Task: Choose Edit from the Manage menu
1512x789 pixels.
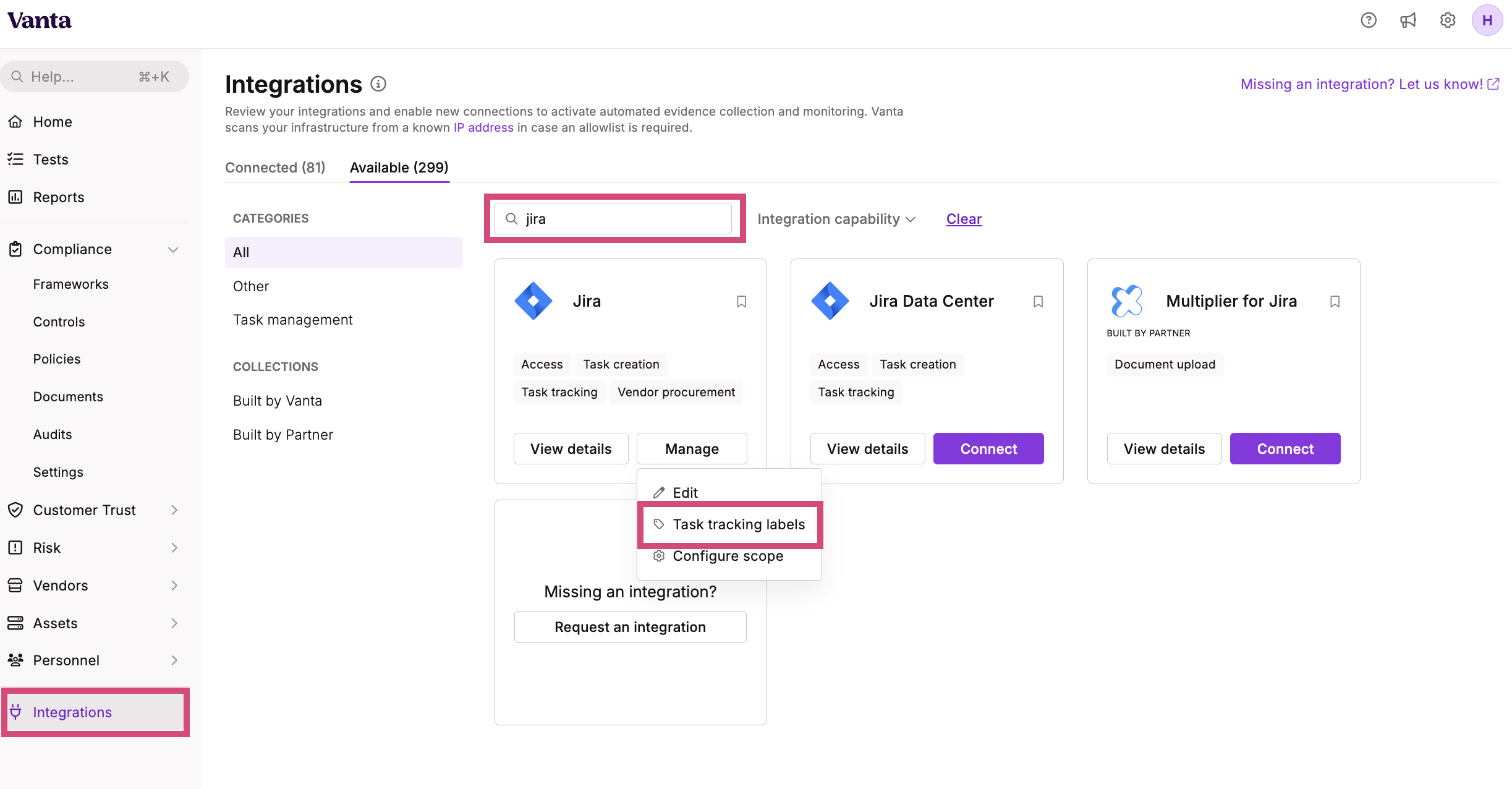Action: (729, 493)
